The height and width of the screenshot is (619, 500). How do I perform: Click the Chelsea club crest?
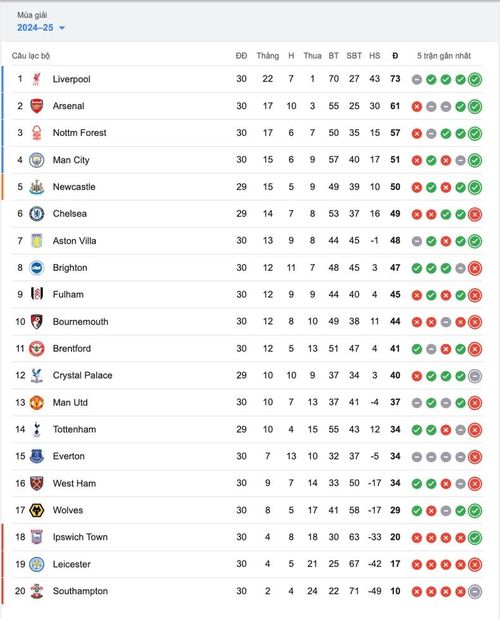point(37,214)
